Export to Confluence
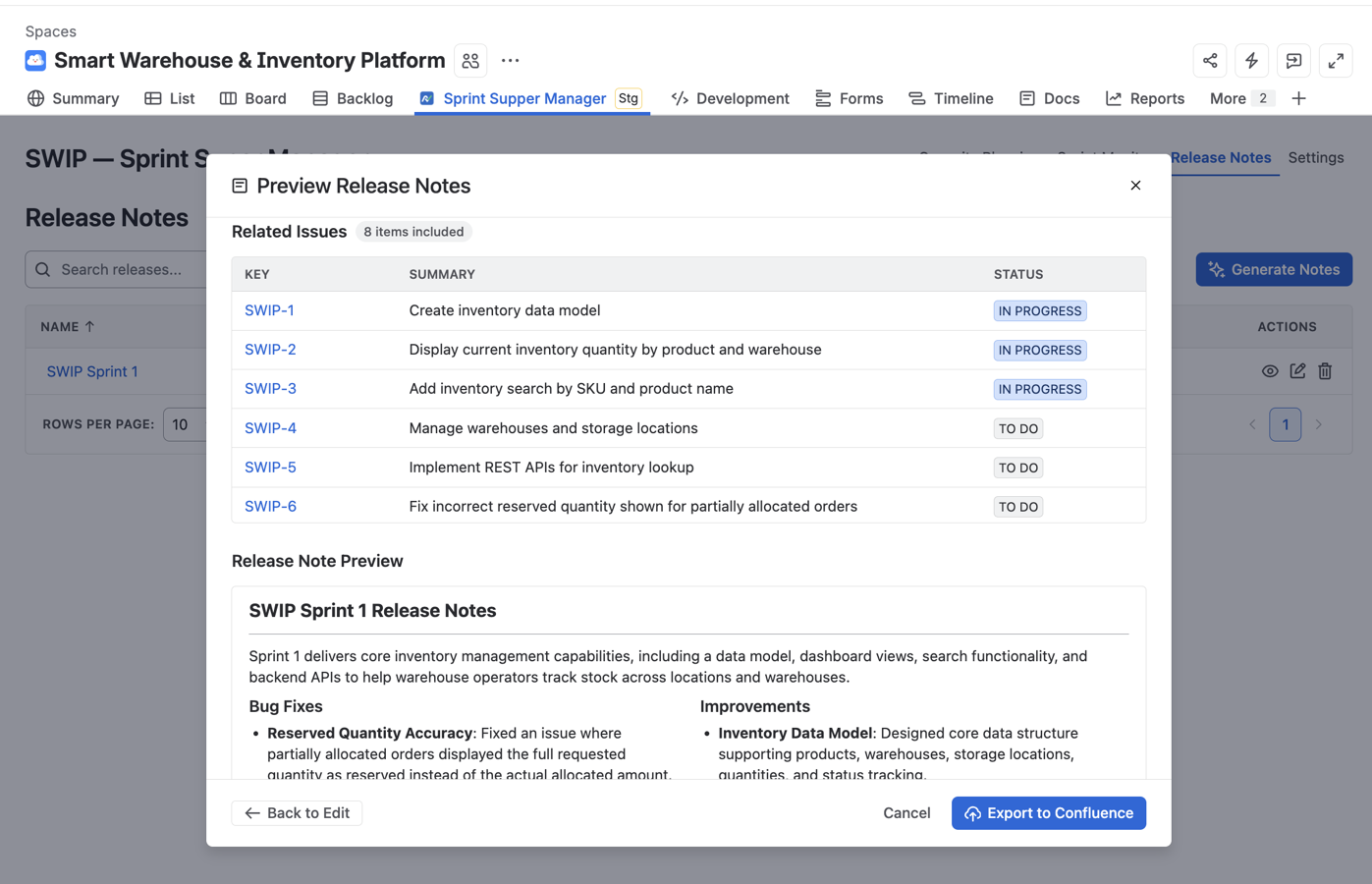The height and width of the screenshot is (884, 1372). [1048, 813]
